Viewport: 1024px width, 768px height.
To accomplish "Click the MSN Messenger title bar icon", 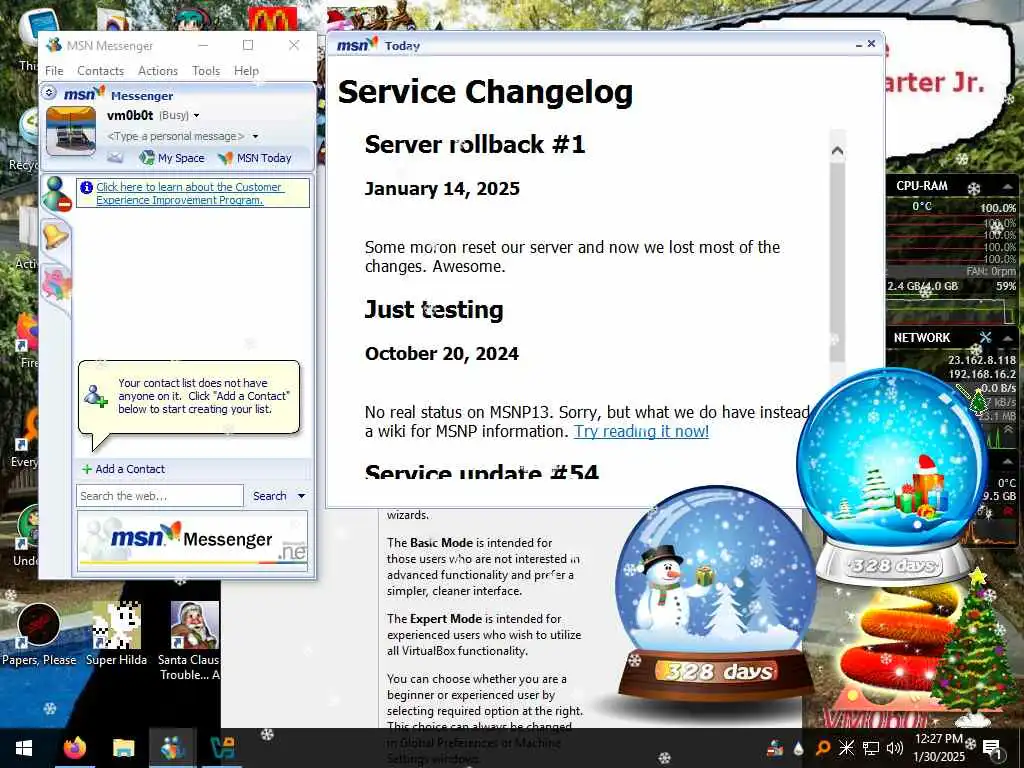I will coord(54,45).
